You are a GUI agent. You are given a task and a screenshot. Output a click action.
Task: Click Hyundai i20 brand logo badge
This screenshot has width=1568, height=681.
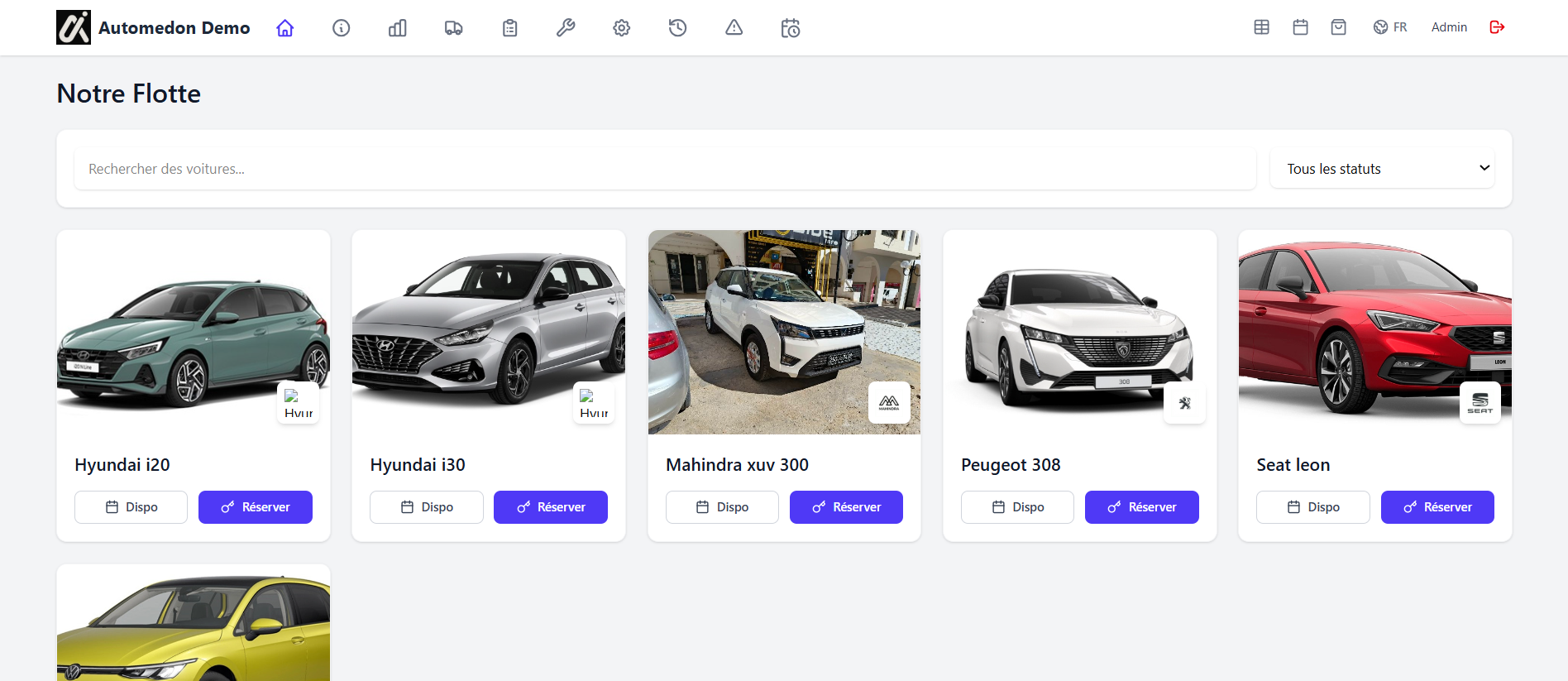click(x=299, y=403)
